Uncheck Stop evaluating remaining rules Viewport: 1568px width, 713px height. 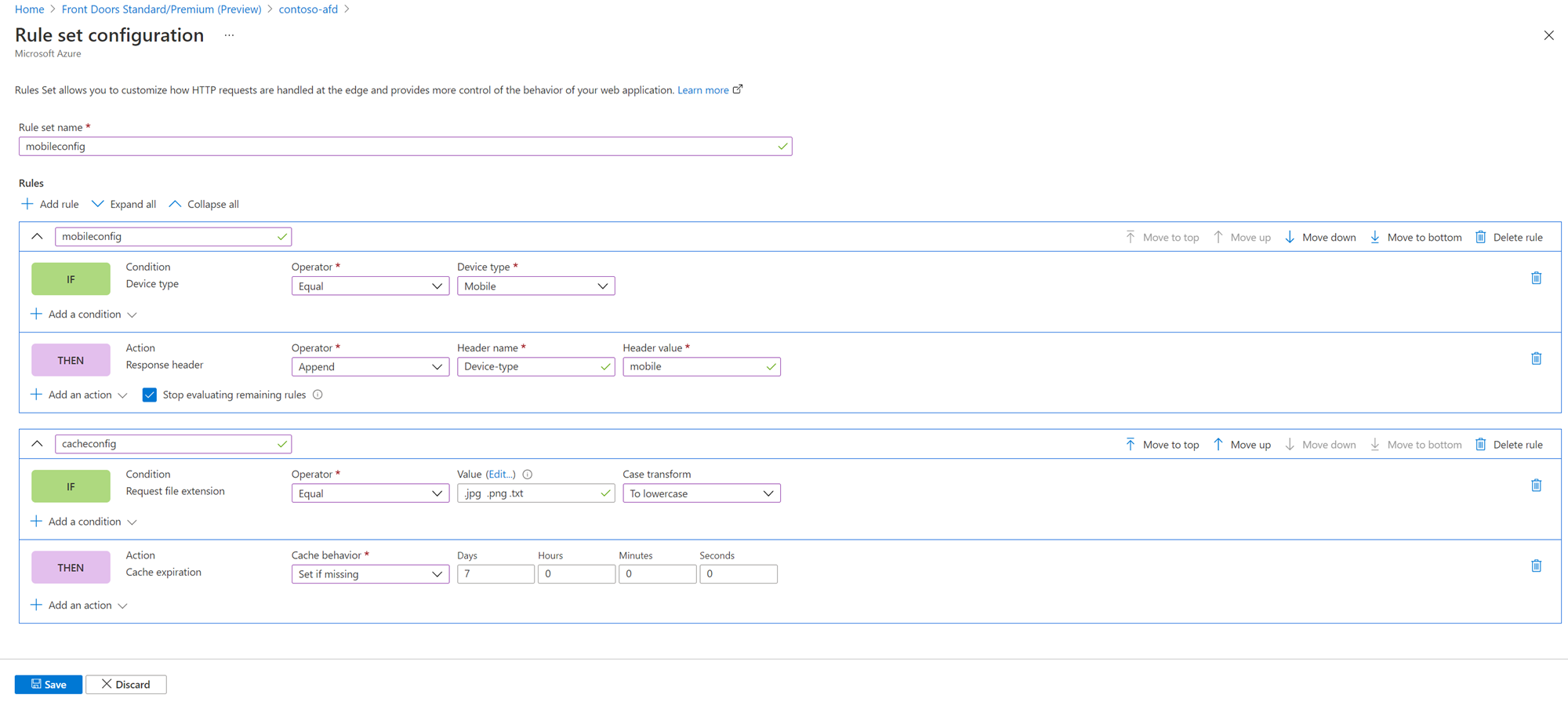[150, 395]
